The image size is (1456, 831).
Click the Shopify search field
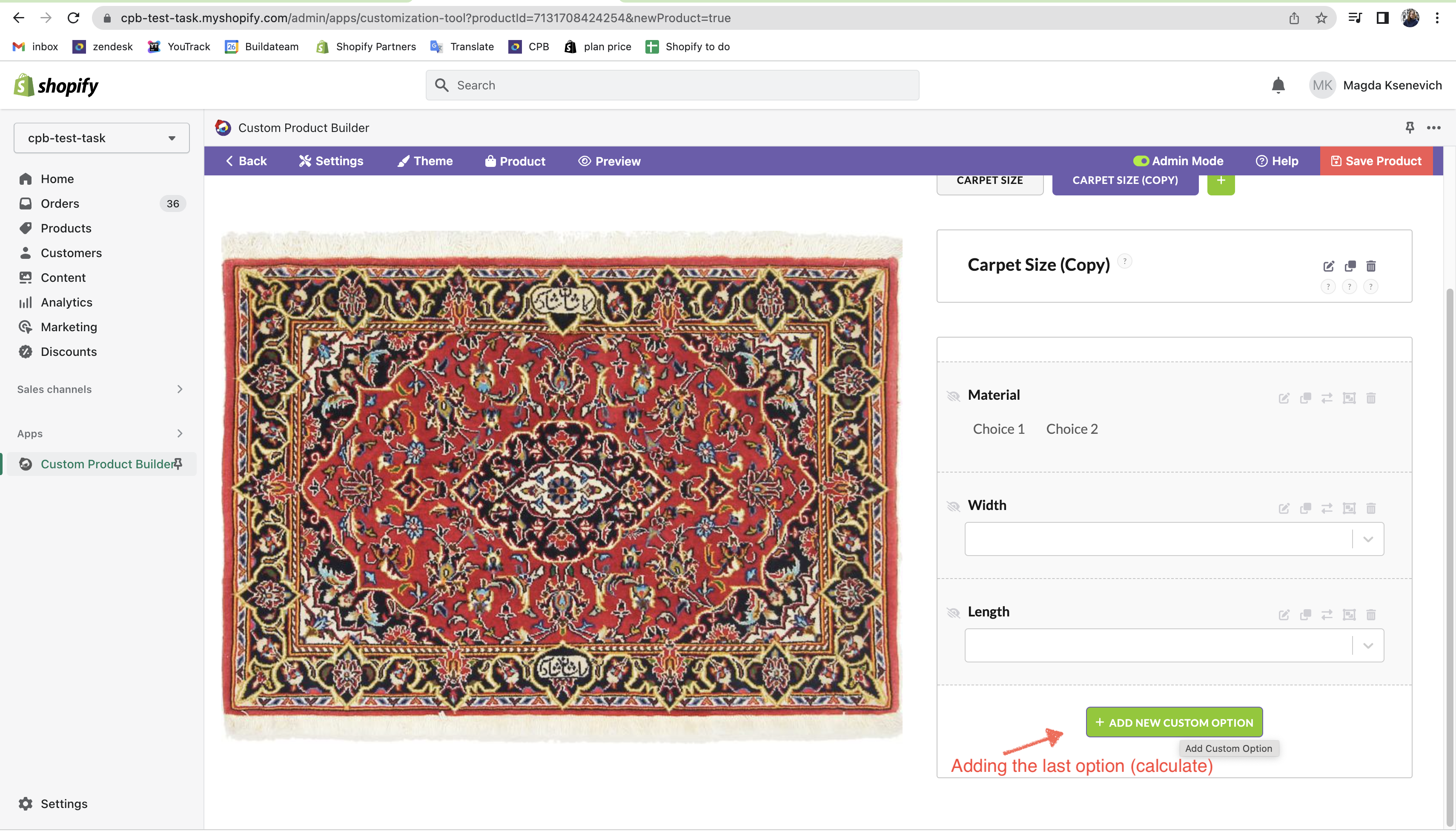tap(672, 85)
